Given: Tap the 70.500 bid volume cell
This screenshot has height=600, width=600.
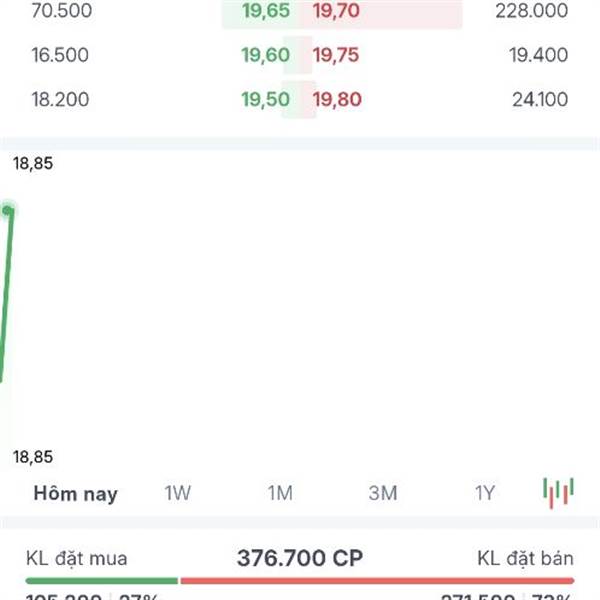Looking at the screenshot, I should click(62, 10).
